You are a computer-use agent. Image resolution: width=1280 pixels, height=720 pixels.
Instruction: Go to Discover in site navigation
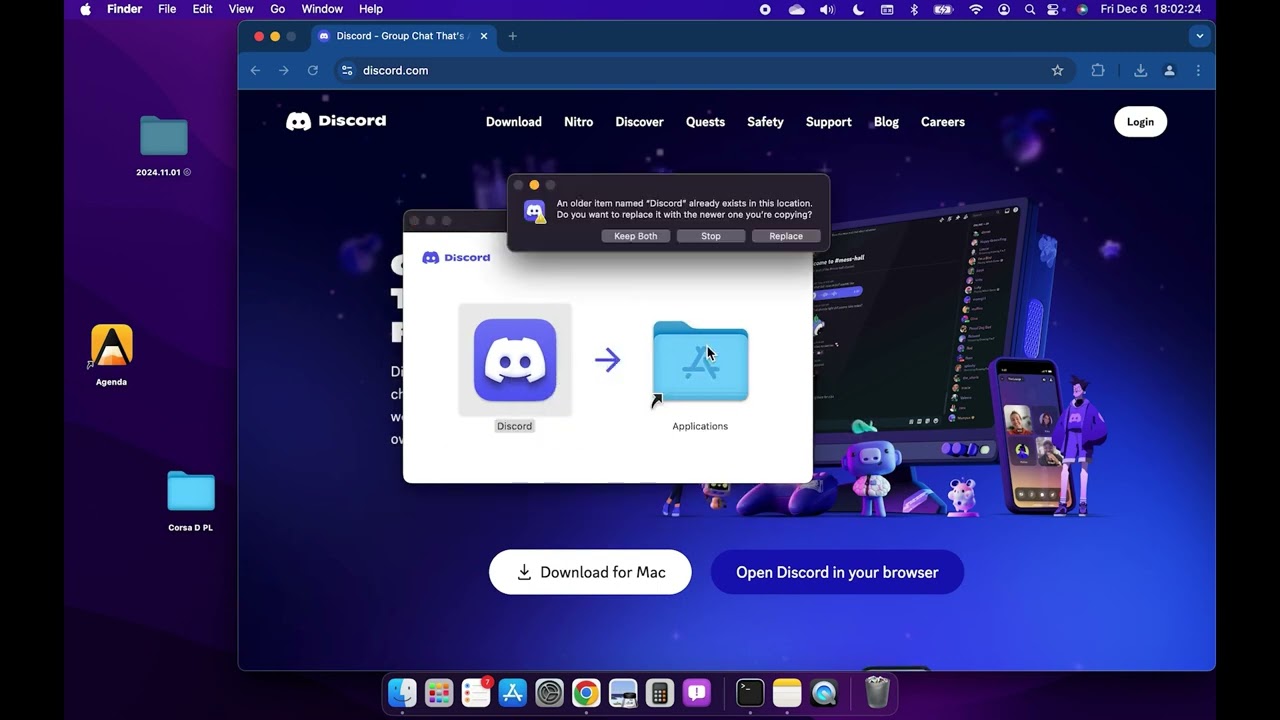coord(639,122)
